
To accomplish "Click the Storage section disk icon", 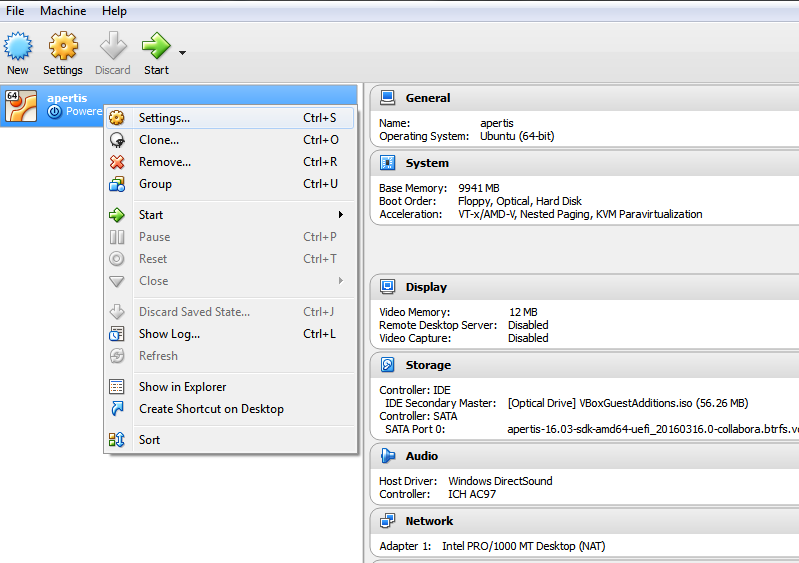I will tap(387, 365).
